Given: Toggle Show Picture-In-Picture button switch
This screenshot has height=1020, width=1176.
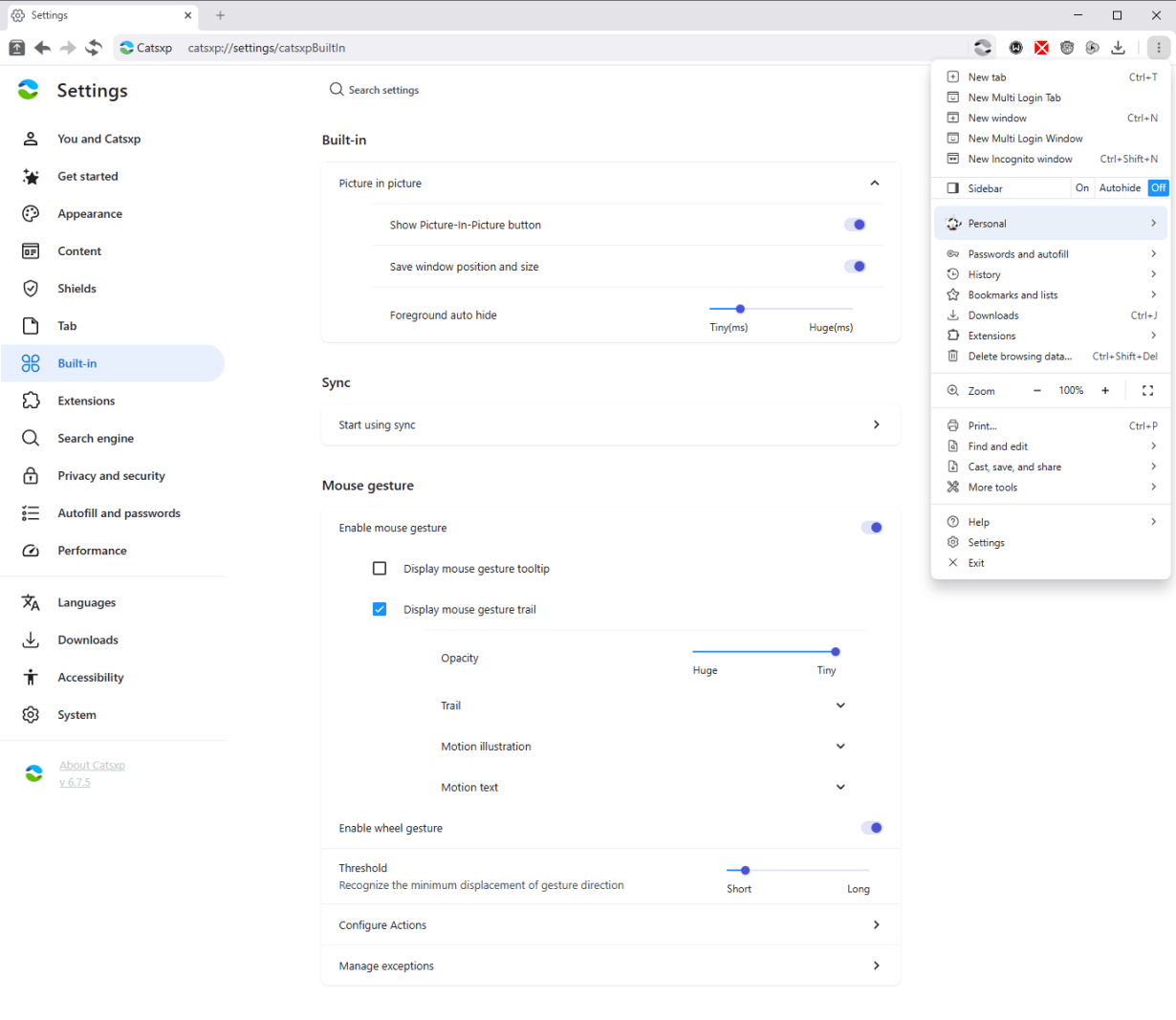Looking at the screenshot, I should (855, 225).
